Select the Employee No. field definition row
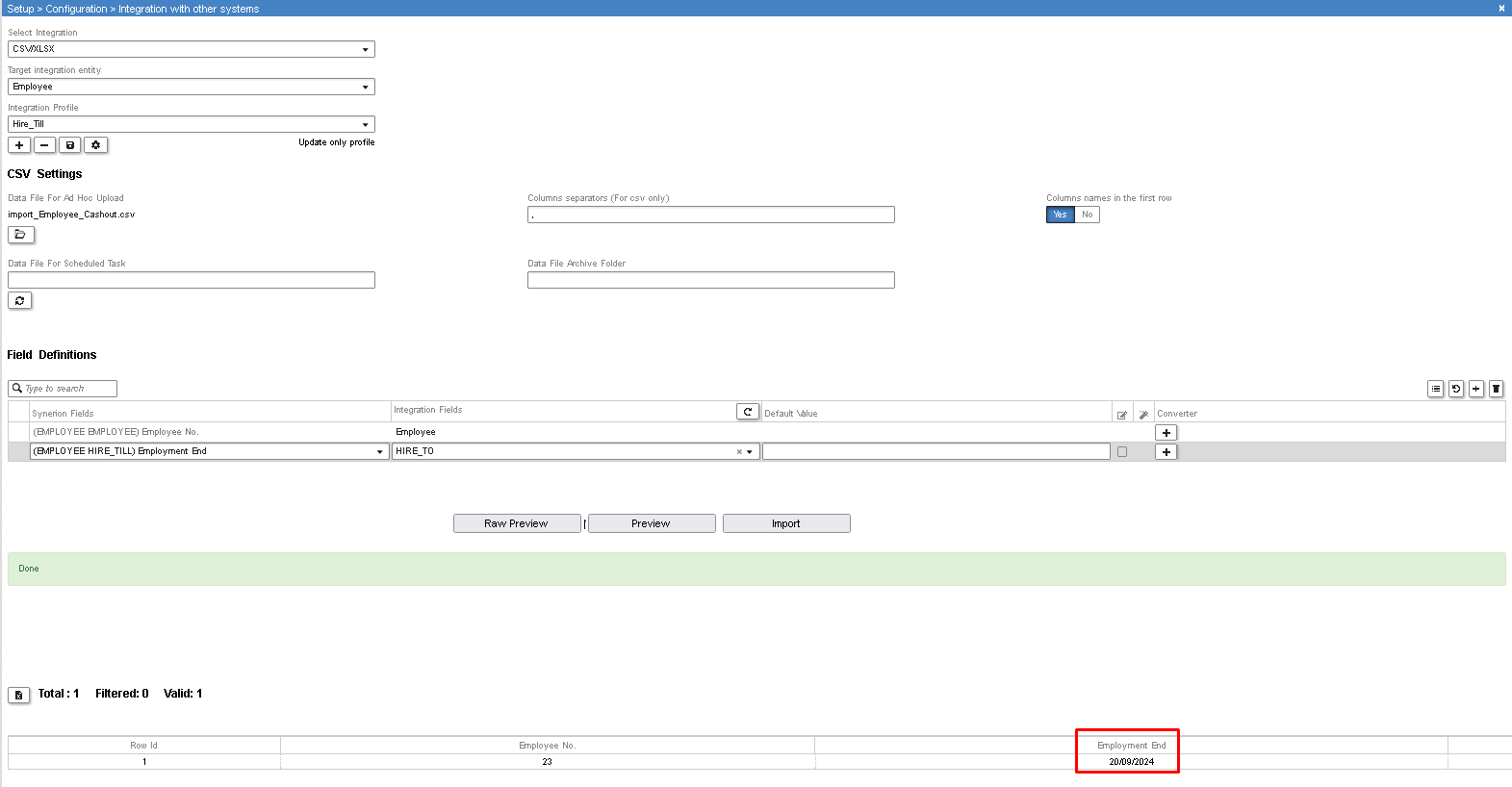This screenshot has width=1512, height=787. [756, 432]
